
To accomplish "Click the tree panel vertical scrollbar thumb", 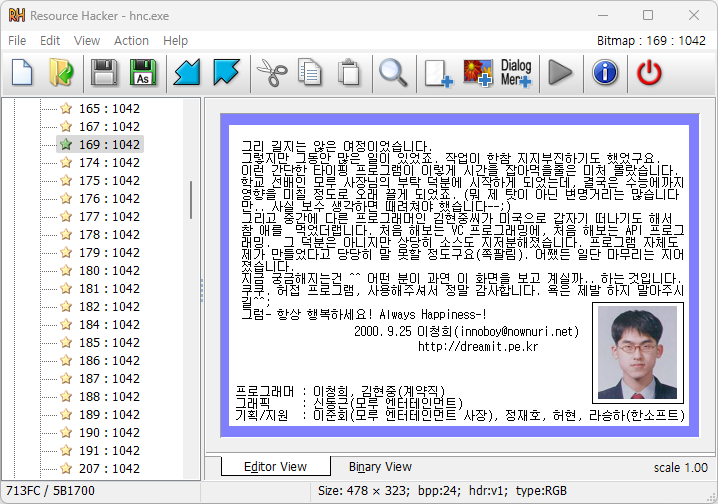I will [x=191, y=200].
